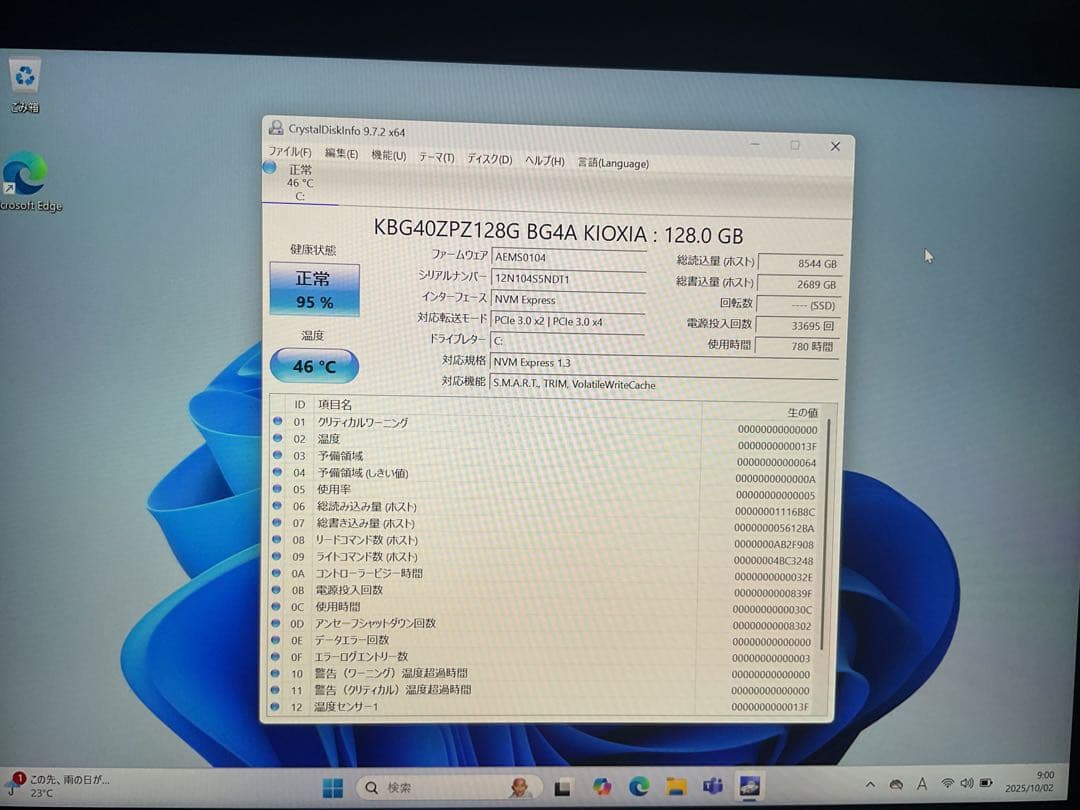This screenshot has height=810, width=1080.
Task: Select row 0F エラーログエントリー数
Action: (x=543, y=657)
